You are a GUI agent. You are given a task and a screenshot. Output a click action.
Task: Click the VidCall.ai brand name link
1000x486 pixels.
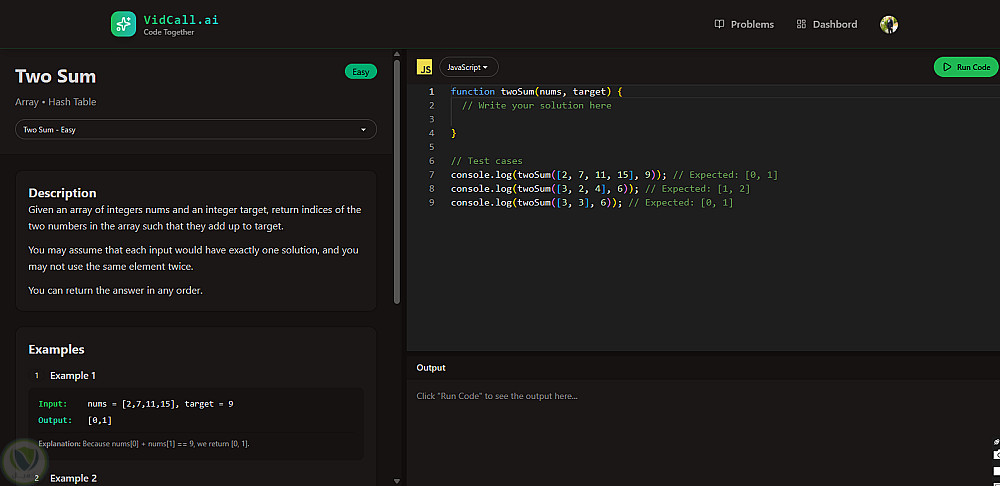pos(181,20)
